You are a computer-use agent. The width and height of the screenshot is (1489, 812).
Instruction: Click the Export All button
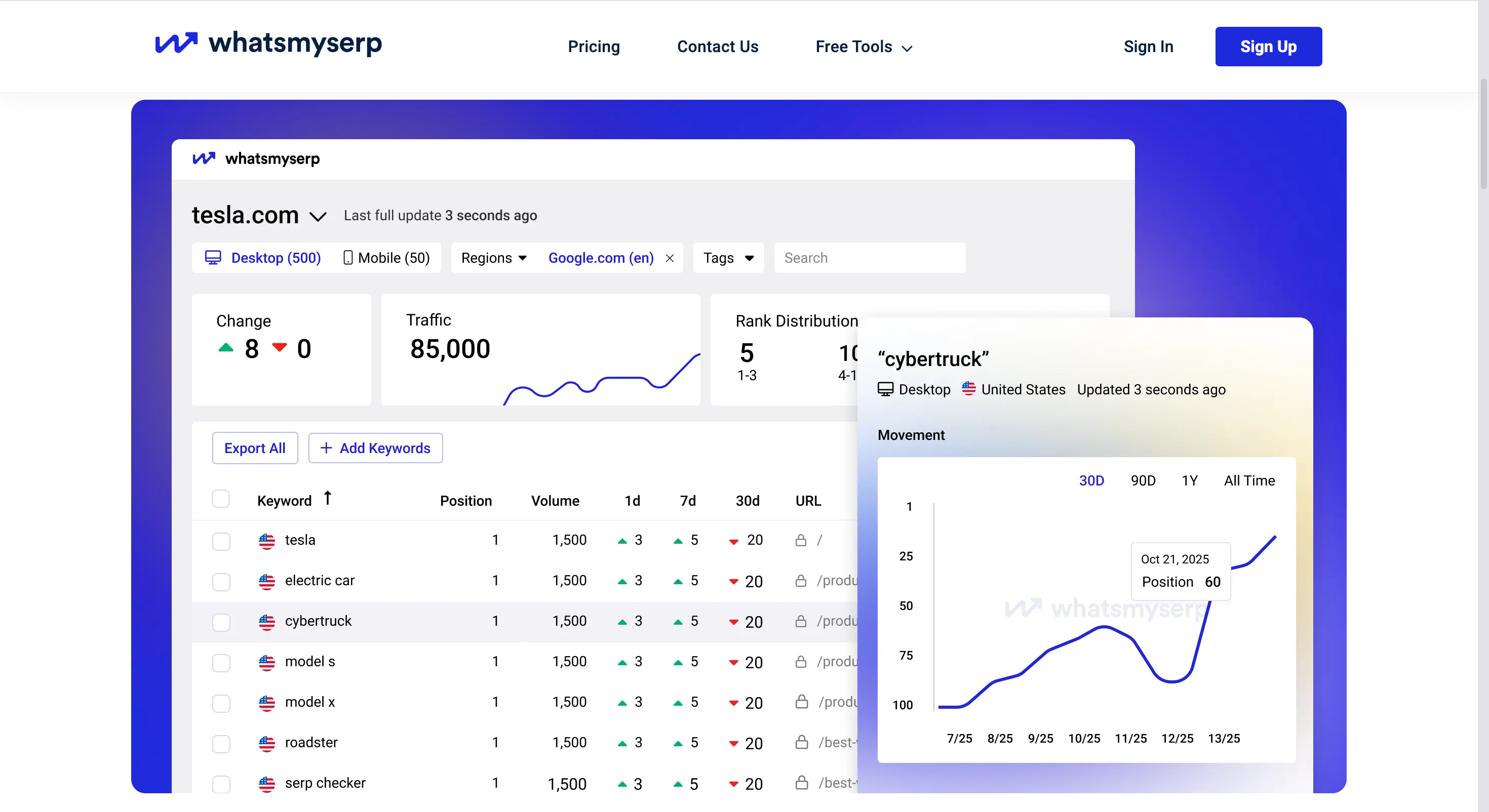pyautogui.click(x=255, y=448)
